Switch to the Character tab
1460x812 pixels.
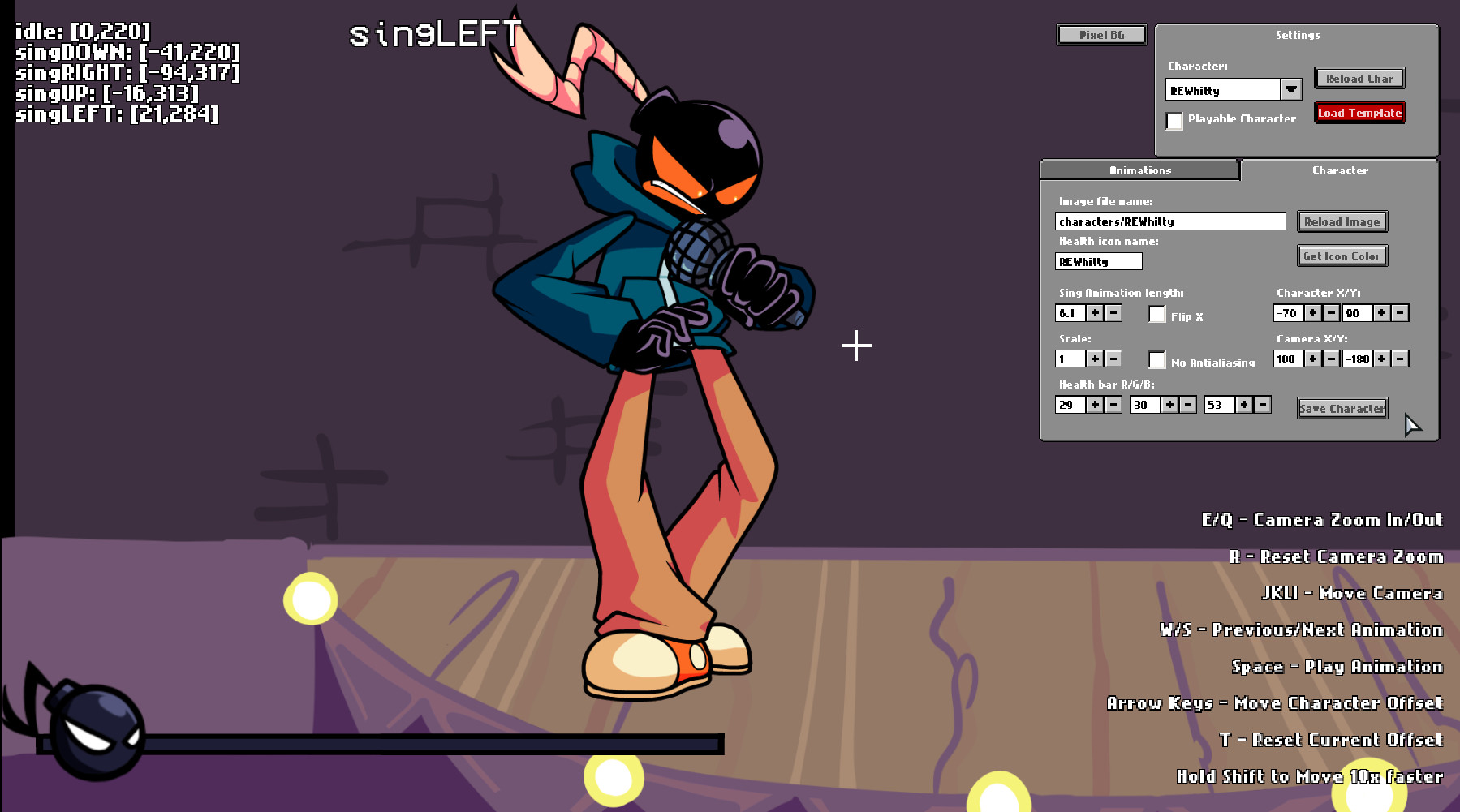[x=1340, y=170]
